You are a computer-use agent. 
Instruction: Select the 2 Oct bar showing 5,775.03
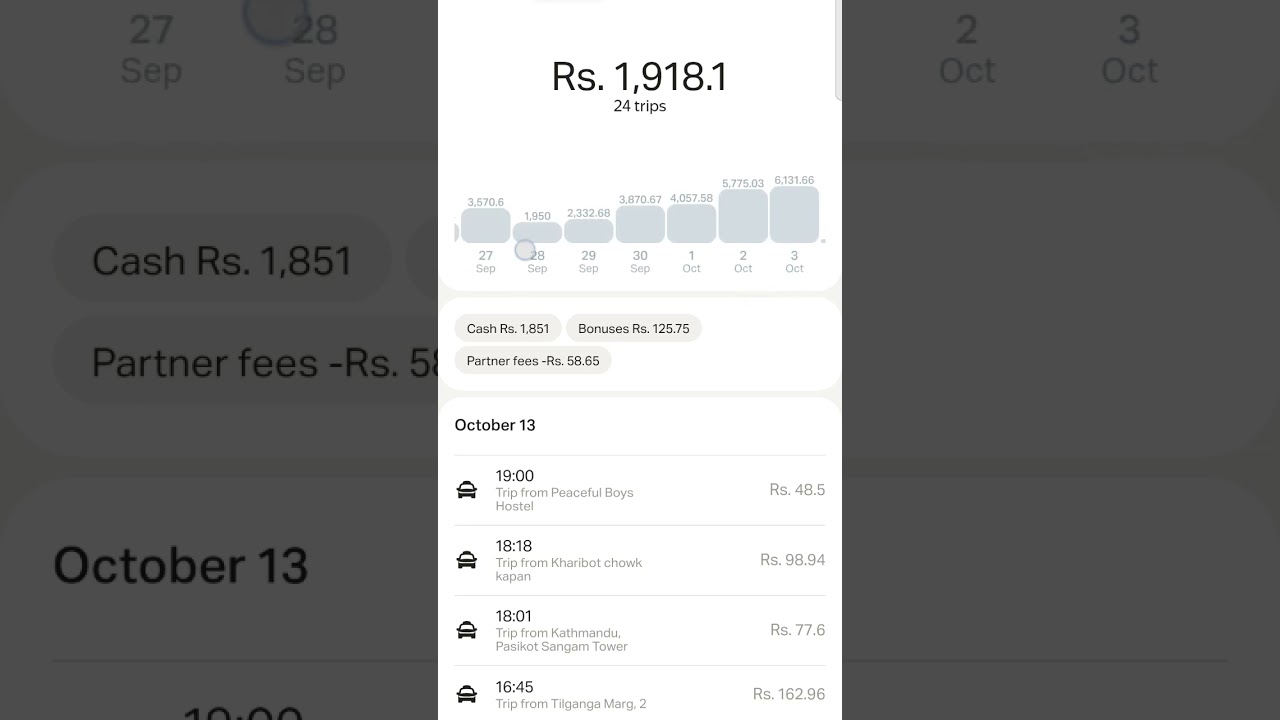click(743, 216)
